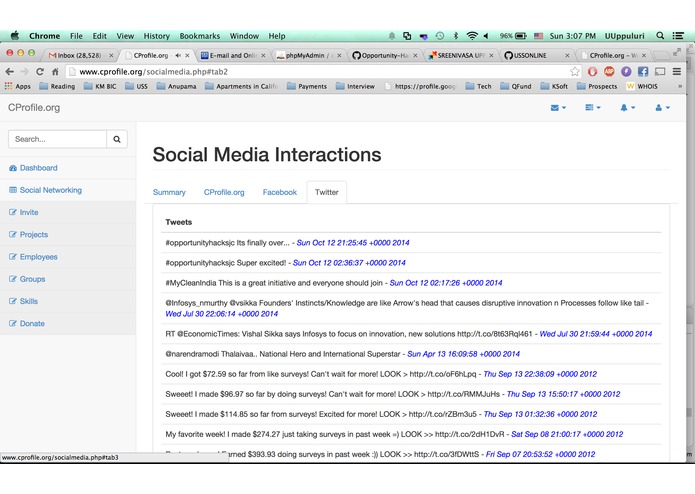Open the Reading bookmarks folder
Screen dimensions: 695x494
coord(57,86)
